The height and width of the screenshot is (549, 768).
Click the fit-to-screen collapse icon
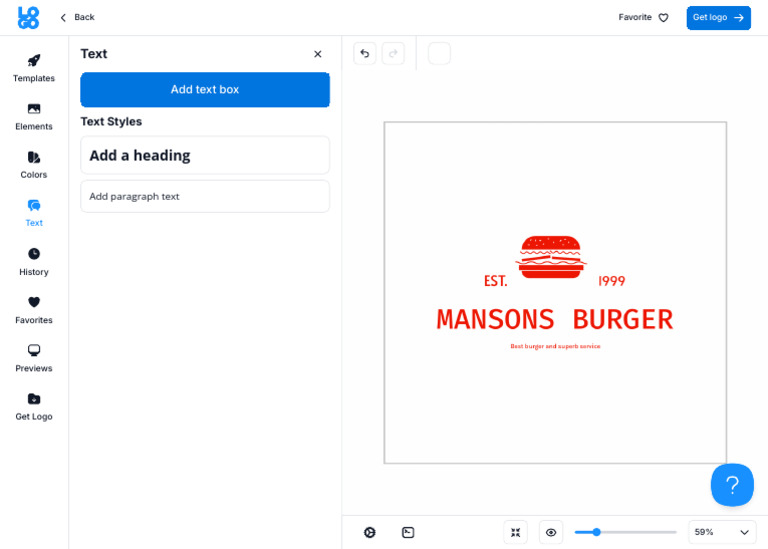point(515,532)
